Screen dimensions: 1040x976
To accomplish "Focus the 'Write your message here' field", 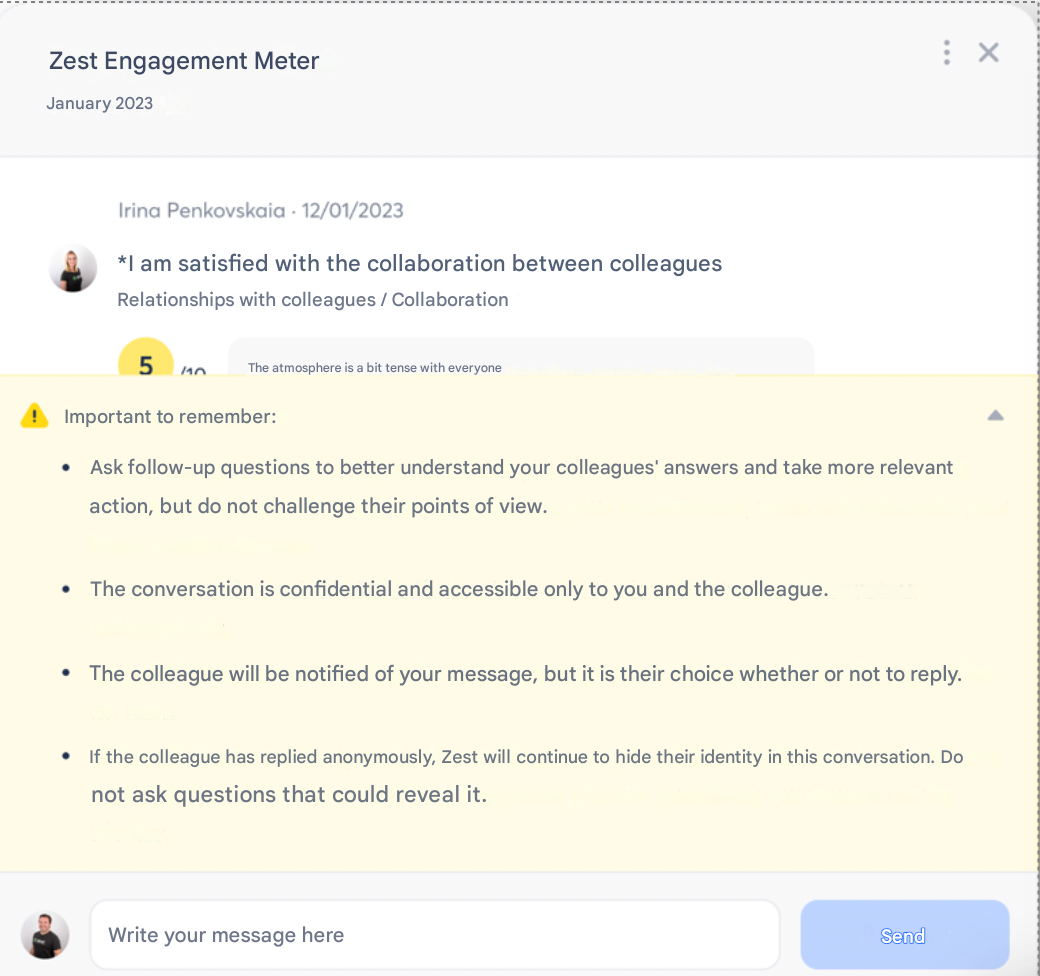I will (x=434, y=936).
